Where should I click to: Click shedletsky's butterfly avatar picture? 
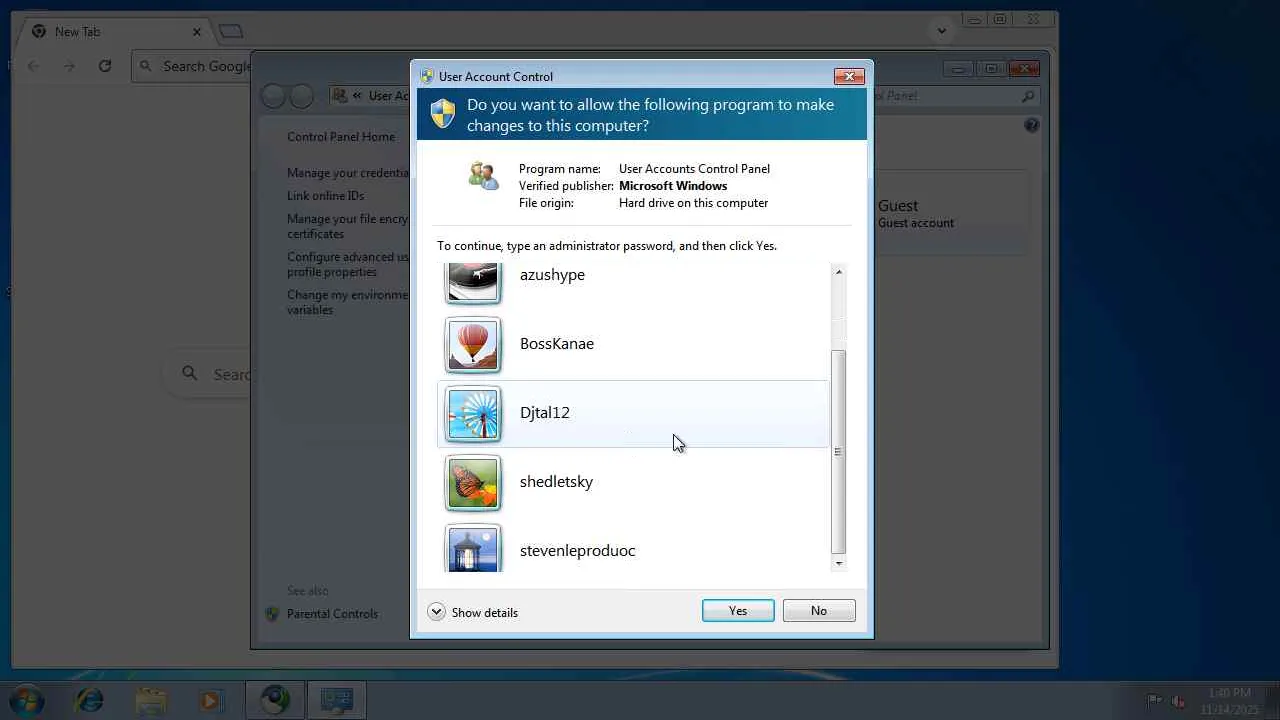[x=473, y=483]
